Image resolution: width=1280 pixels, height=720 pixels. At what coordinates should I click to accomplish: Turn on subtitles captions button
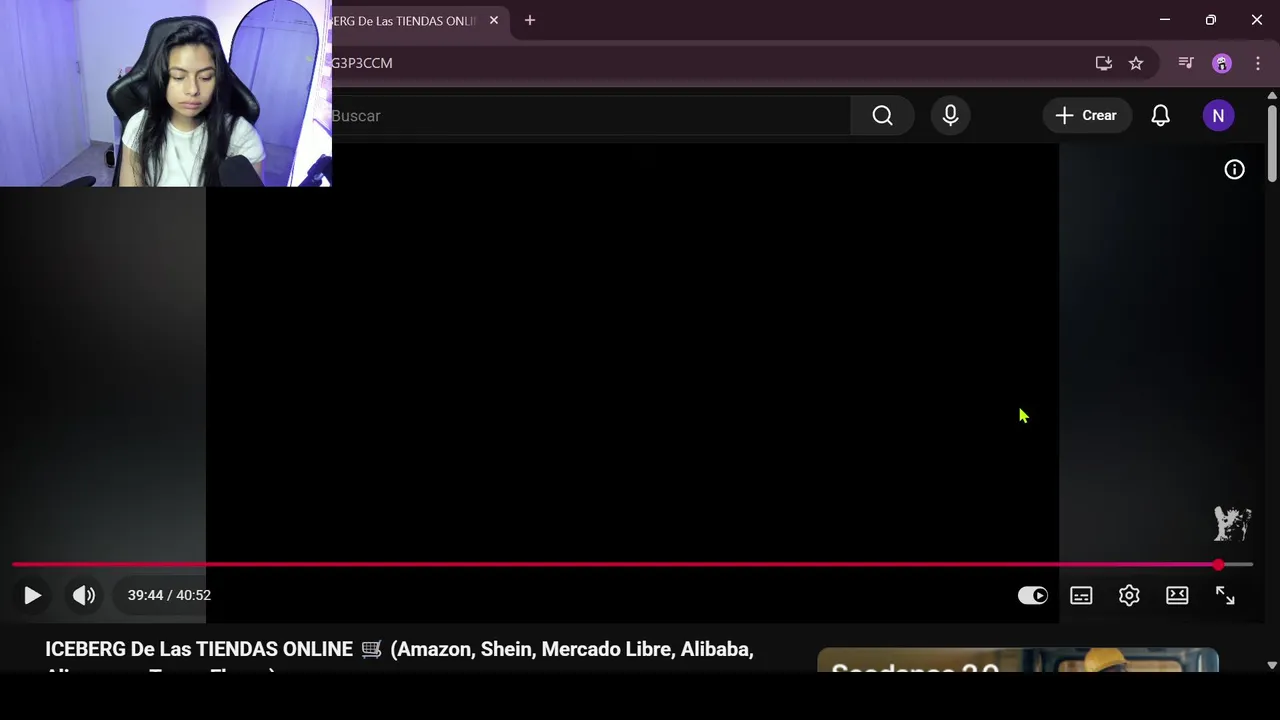coord(1081,595)
